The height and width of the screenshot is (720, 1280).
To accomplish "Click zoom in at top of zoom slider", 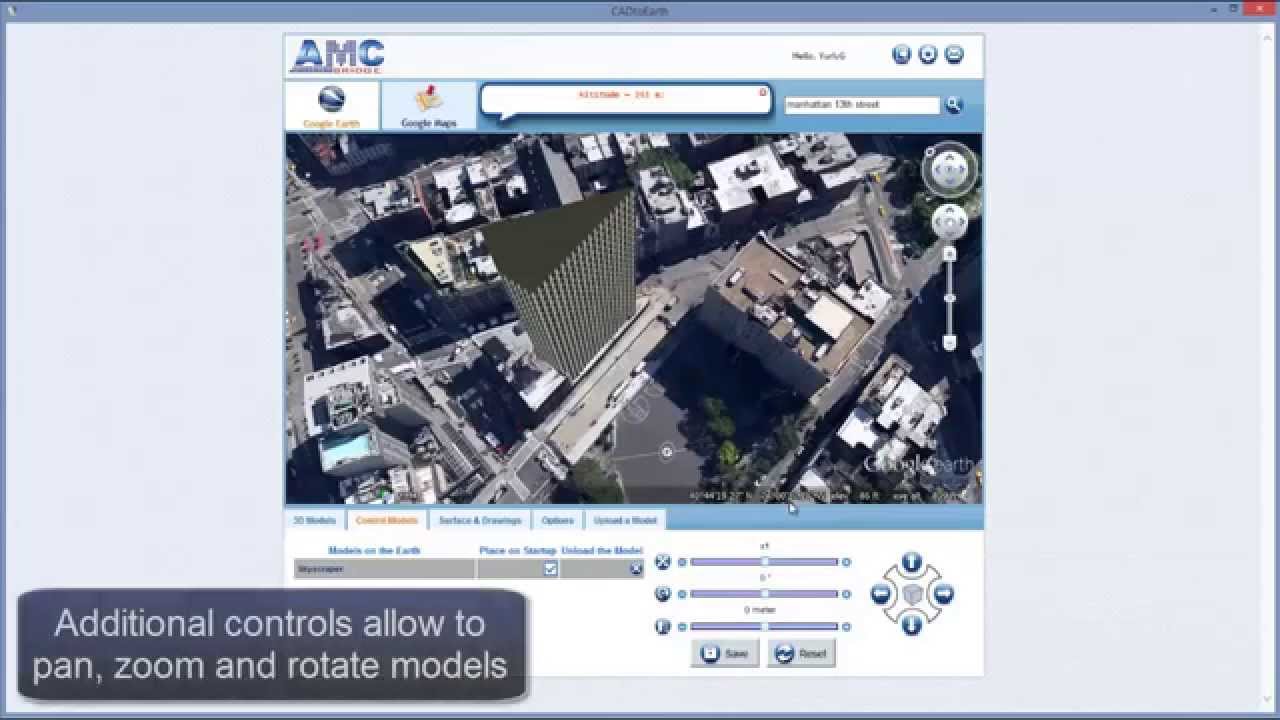I will point(950,254).
